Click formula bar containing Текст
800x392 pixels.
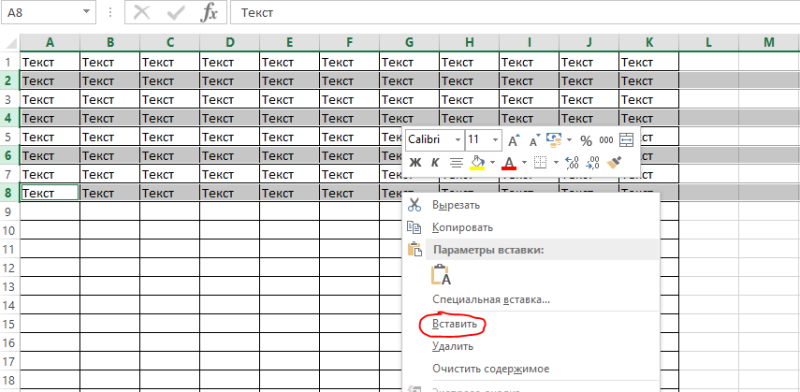click(515, 12)
